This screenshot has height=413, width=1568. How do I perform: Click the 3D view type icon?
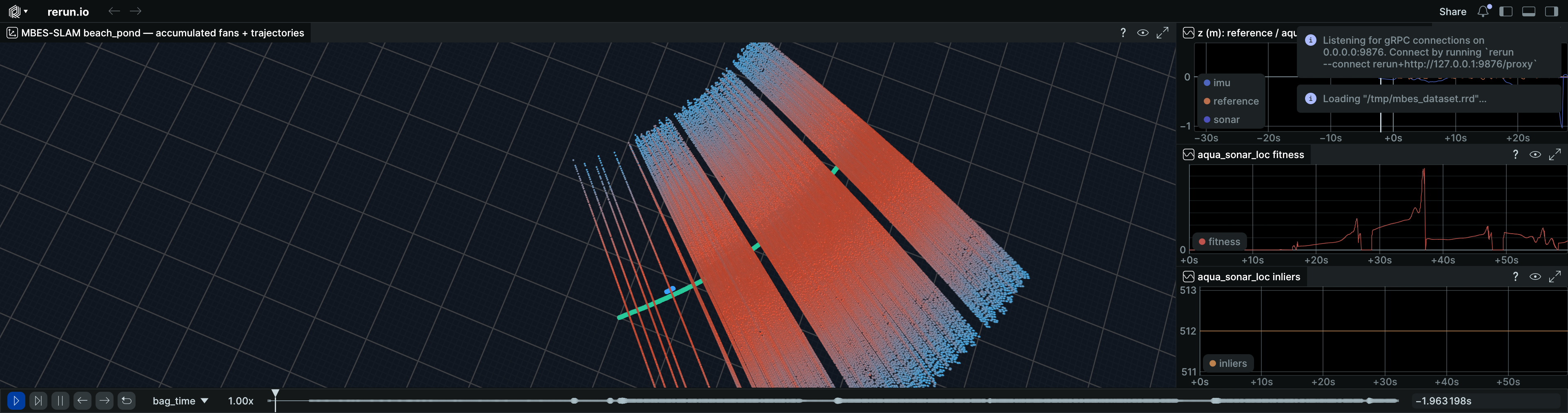(x=12, y=33)
